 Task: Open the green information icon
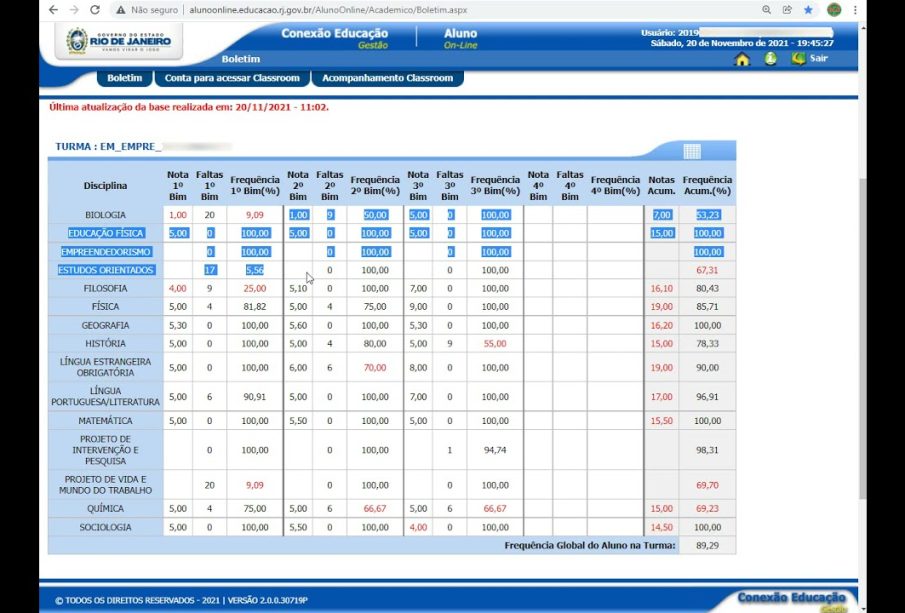tap(770, 59)
